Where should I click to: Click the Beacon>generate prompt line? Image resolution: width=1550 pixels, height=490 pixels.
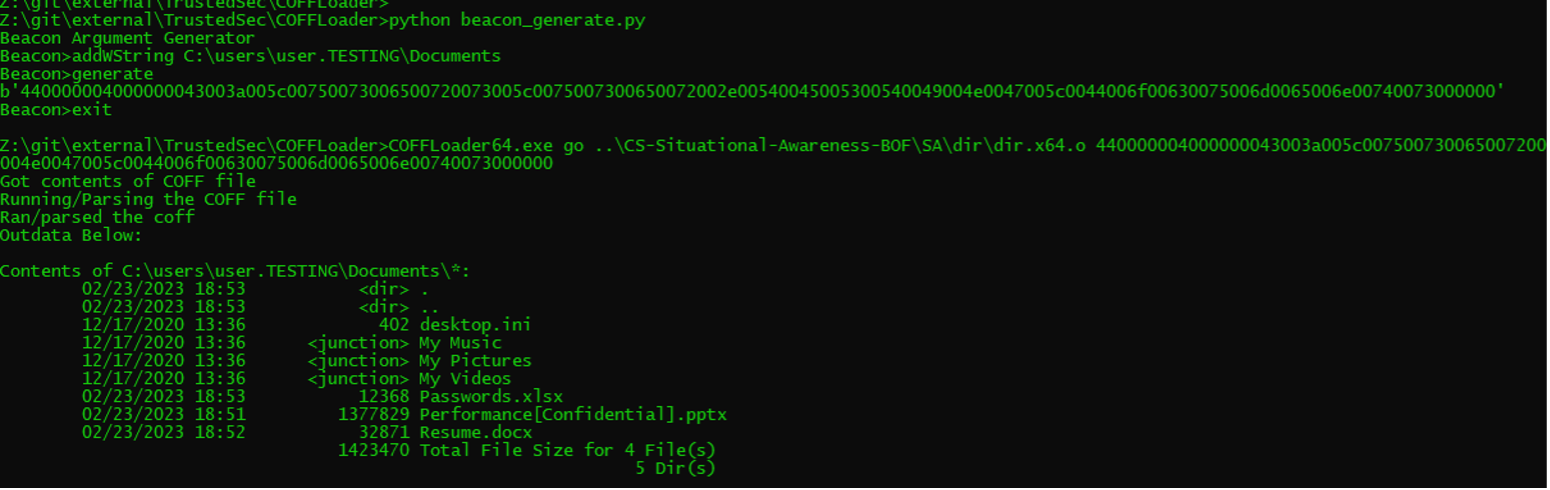(77, 74)
